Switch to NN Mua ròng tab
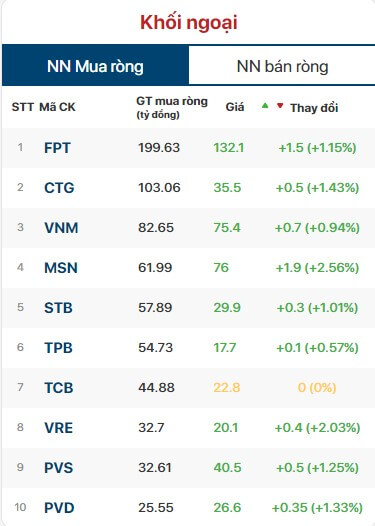This screenshot has width=375, height=526. (x=95, y=65)
